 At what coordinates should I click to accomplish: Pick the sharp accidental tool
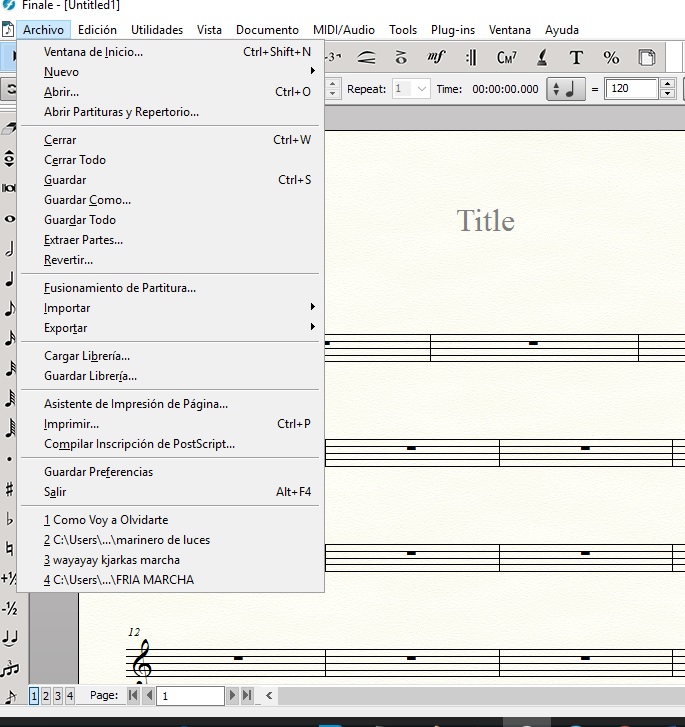[9, 489]
